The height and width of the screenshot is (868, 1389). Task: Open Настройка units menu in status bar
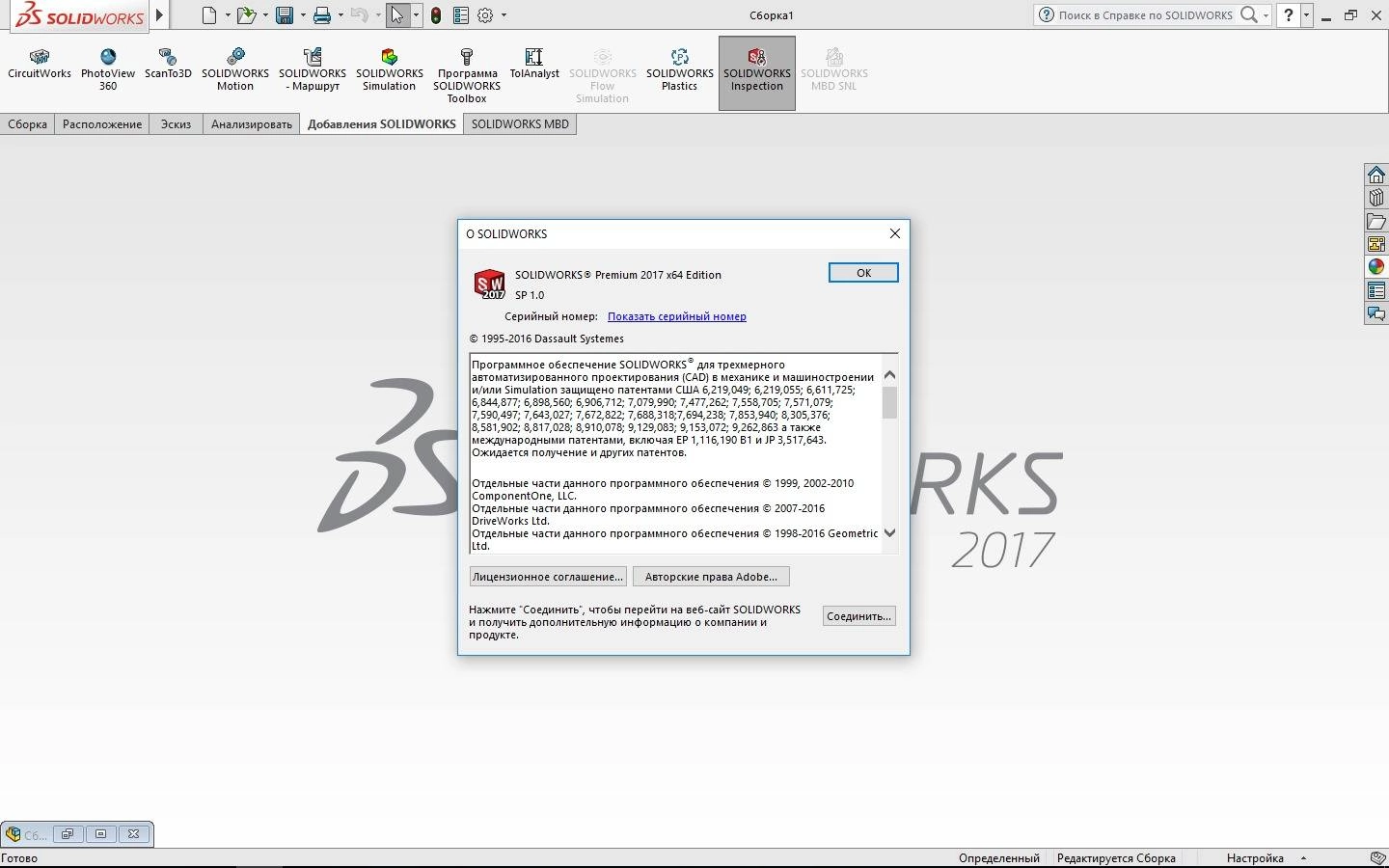[x=1266, y=858]
